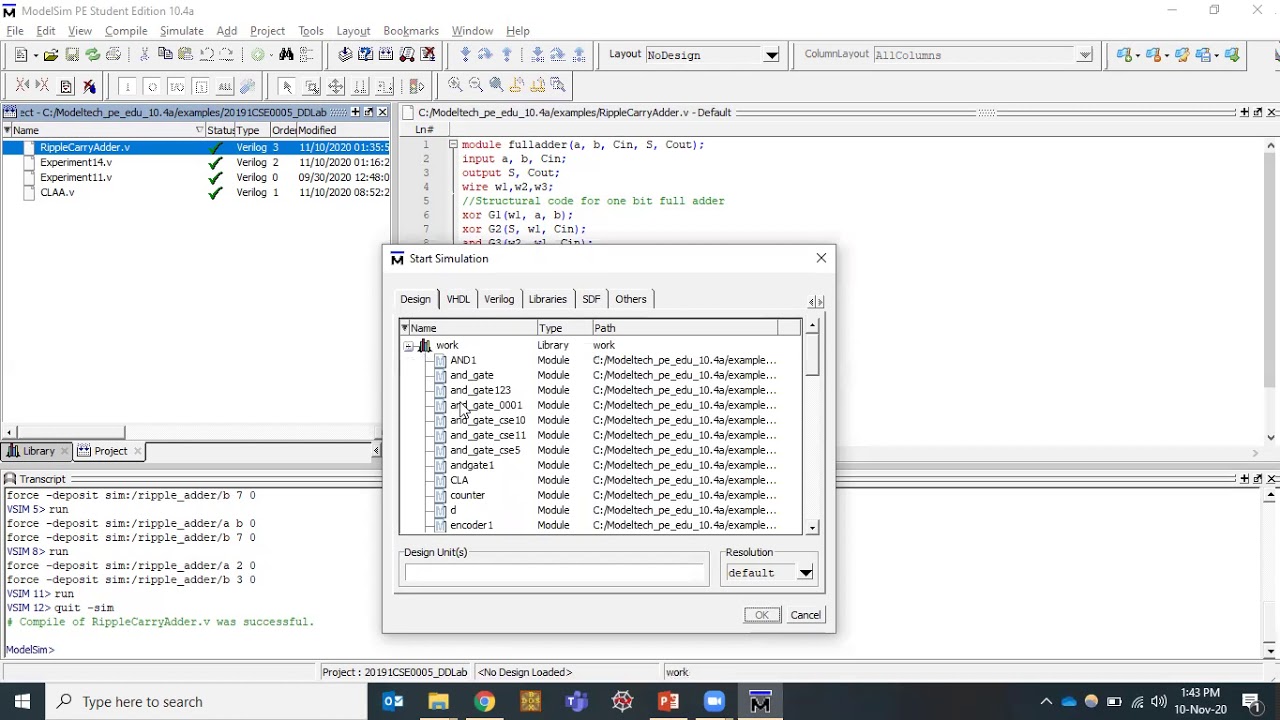Open the column filter triangle in Start Simulation

[x=404, y=328]
